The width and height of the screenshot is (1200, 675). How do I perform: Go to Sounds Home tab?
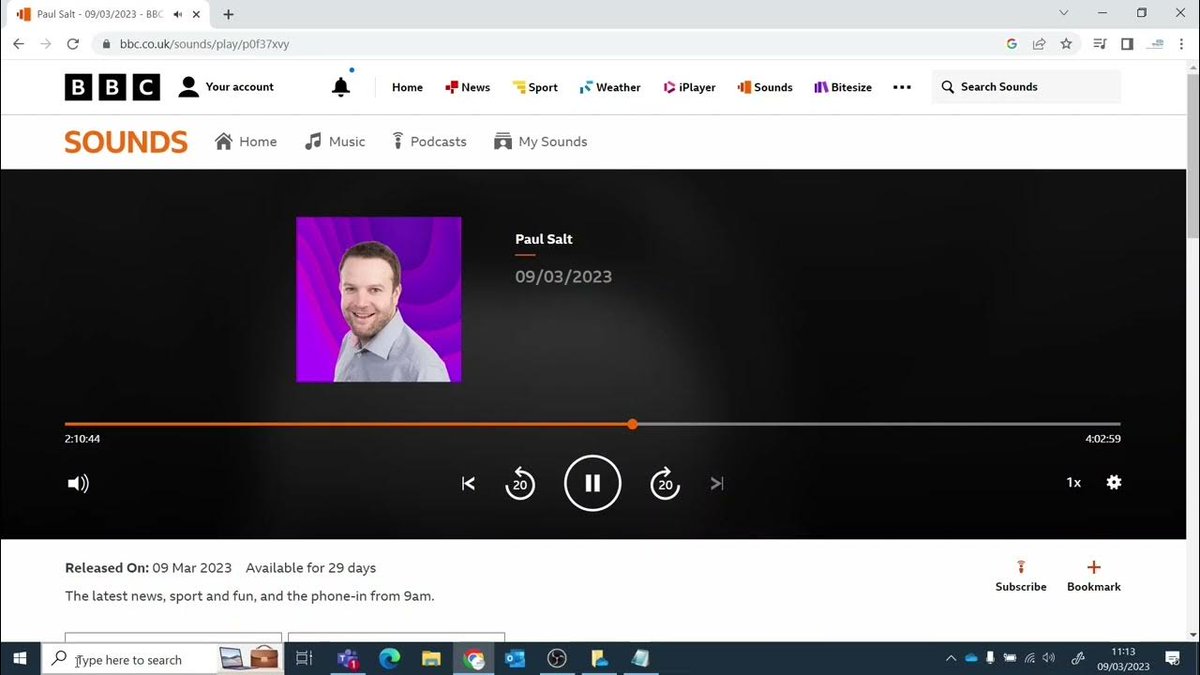click(246, 142)
